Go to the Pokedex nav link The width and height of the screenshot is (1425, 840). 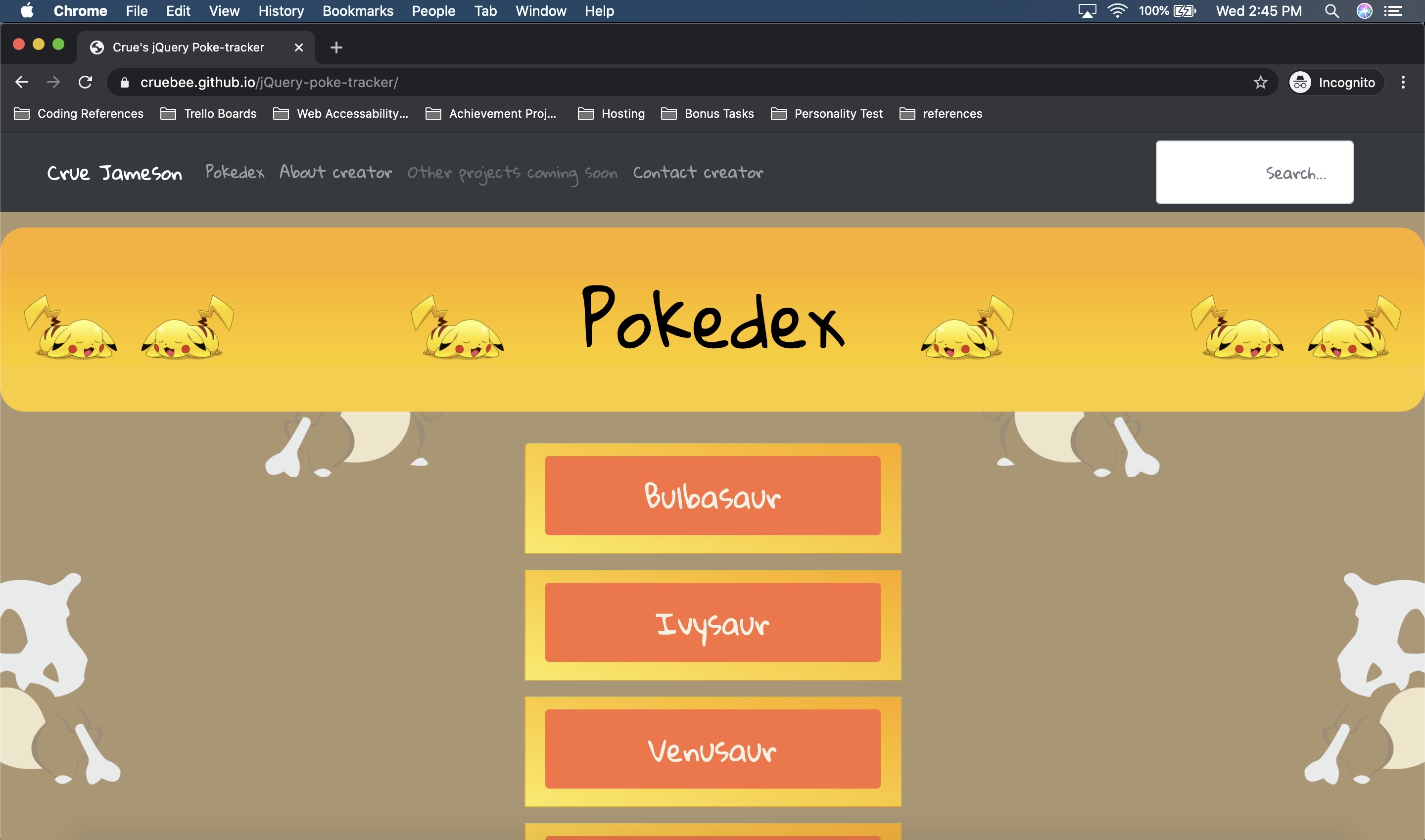(235, 172)
